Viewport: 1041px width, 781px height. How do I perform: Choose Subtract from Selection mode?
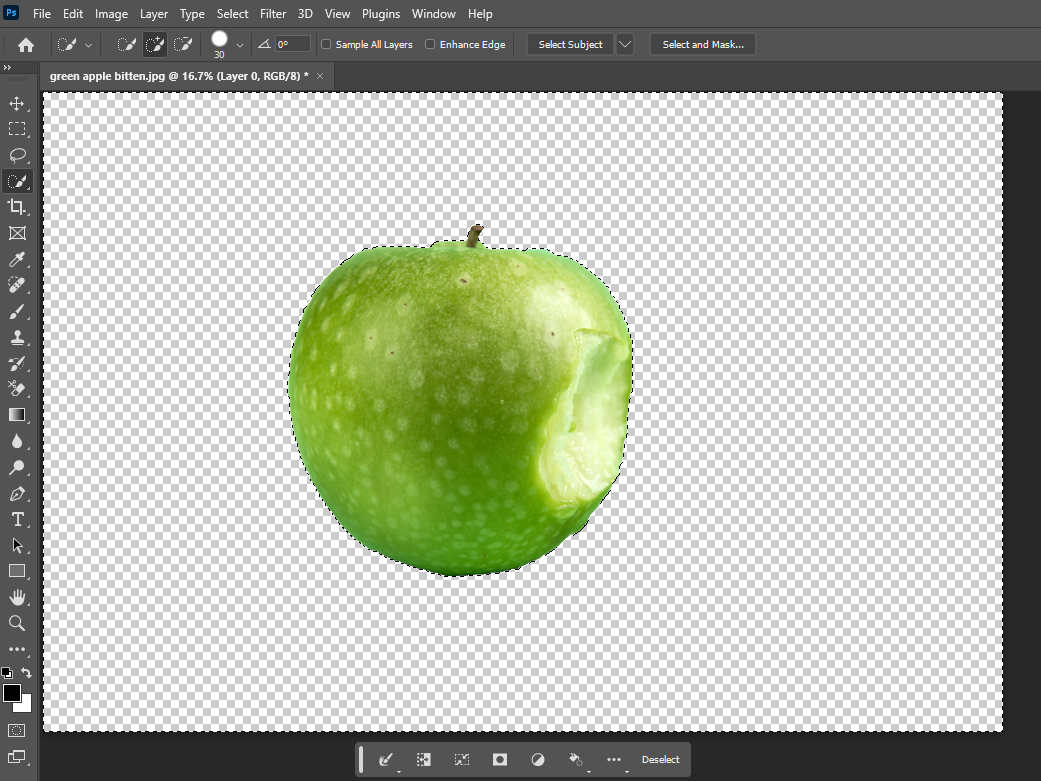tap(183, 44)
